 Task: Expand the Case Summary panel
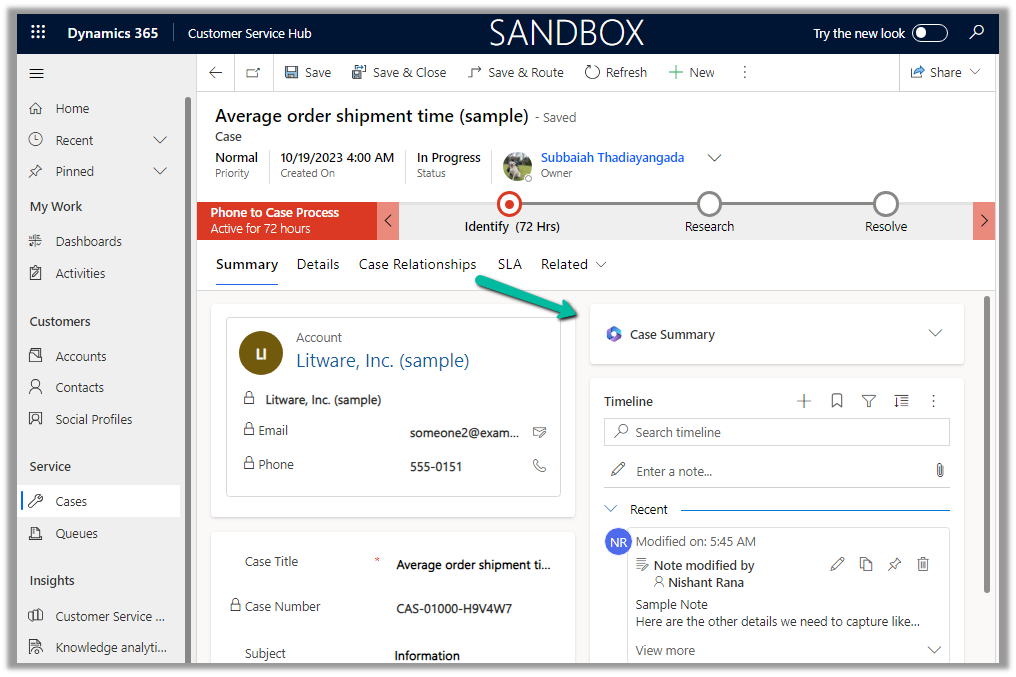tap(935, 334)
